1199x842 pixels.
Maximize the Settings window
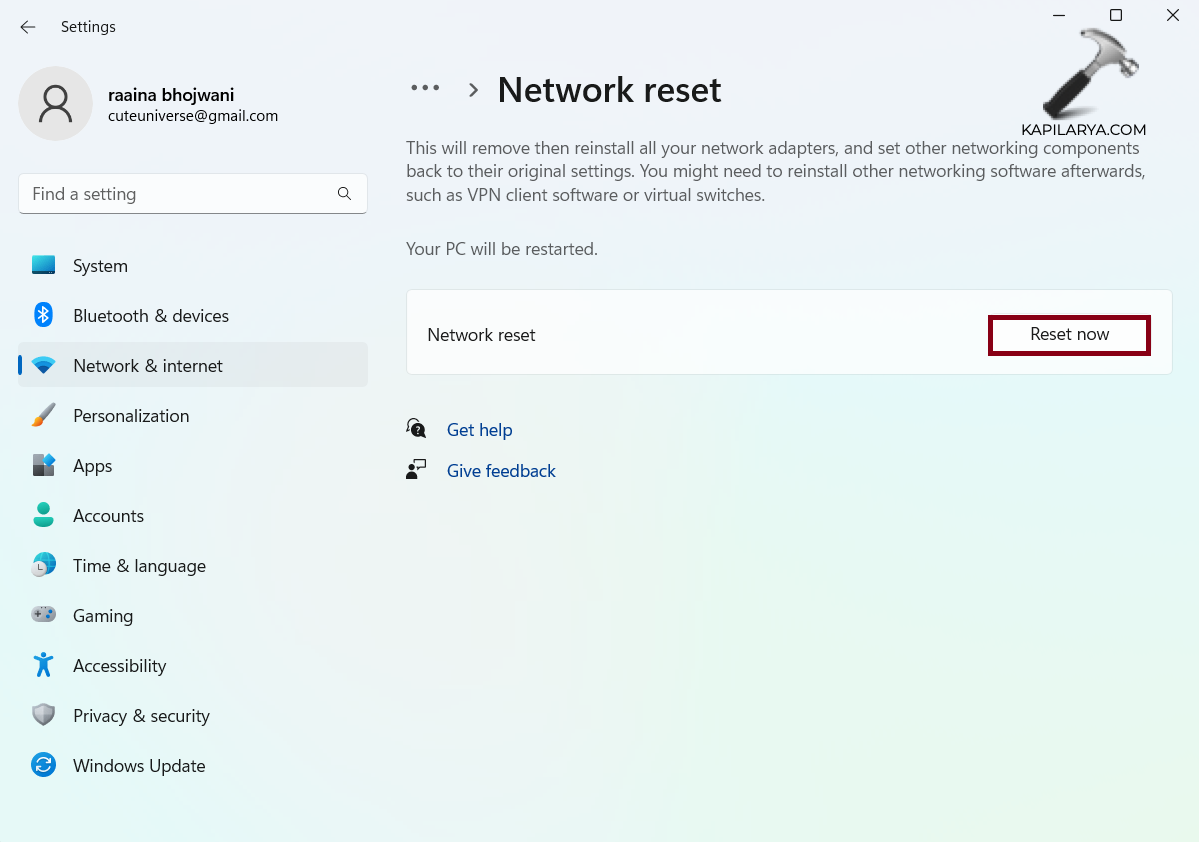click(1116, 15)
